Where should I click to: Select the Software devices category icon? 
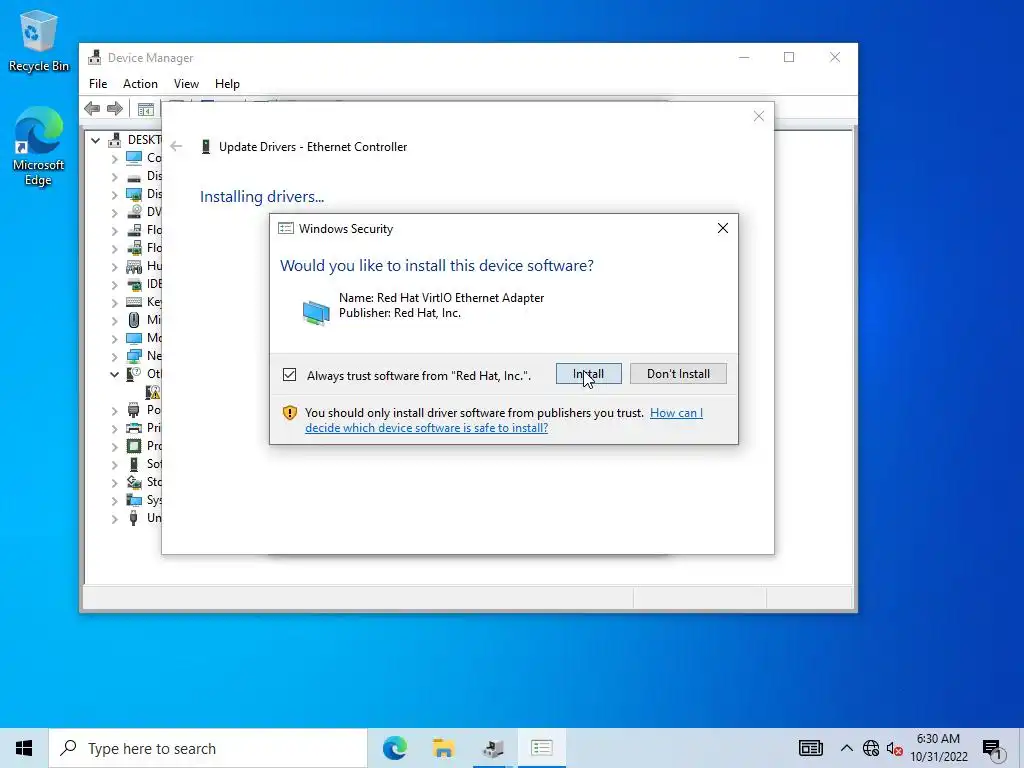coord(134,464)
